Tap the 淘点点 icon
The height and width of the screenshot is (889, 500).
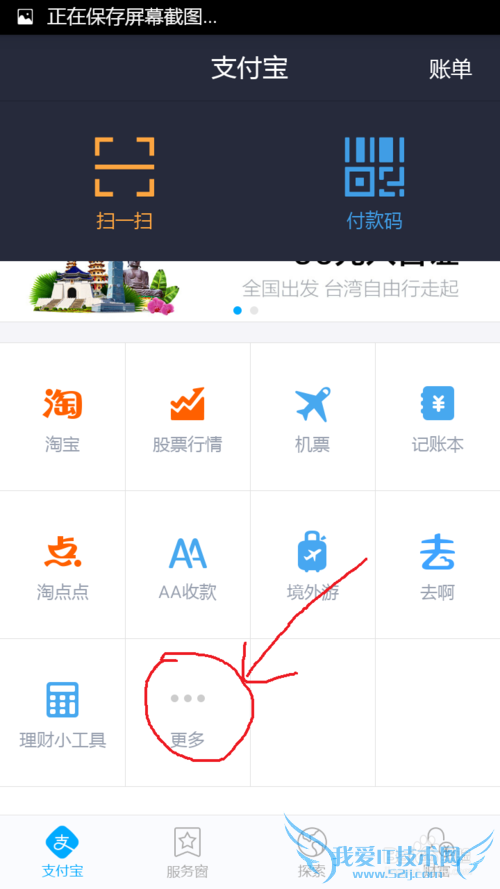coord(63,551)
